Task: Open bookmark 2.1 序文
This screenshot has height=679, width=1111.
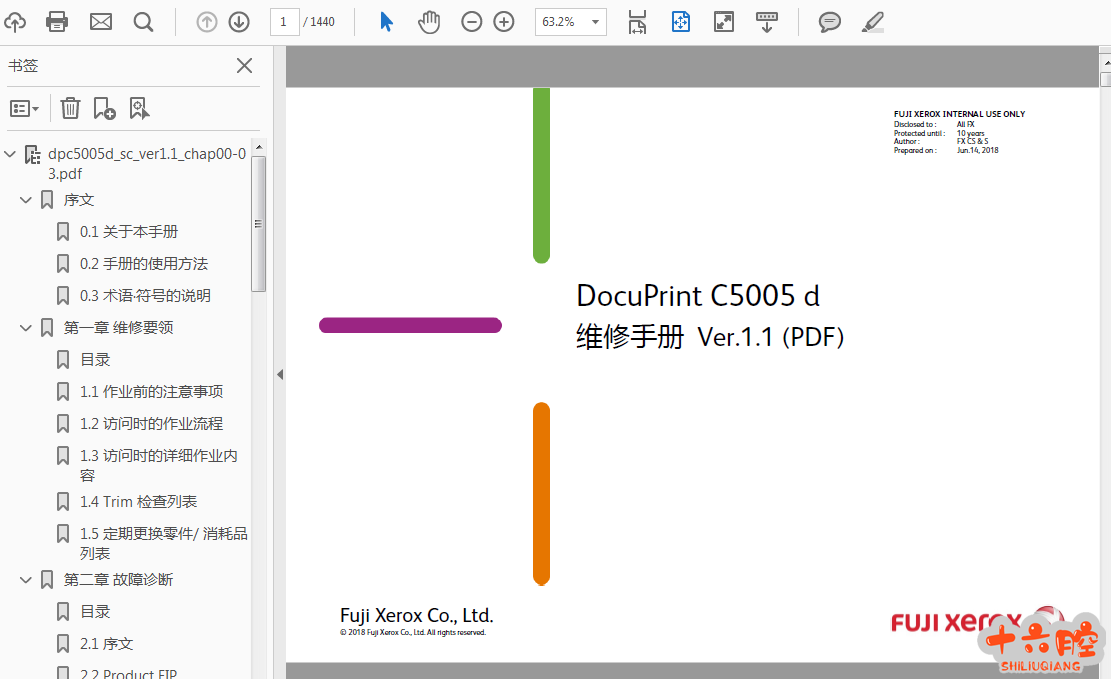Action: pyautogui.click(x=106, y=644)
